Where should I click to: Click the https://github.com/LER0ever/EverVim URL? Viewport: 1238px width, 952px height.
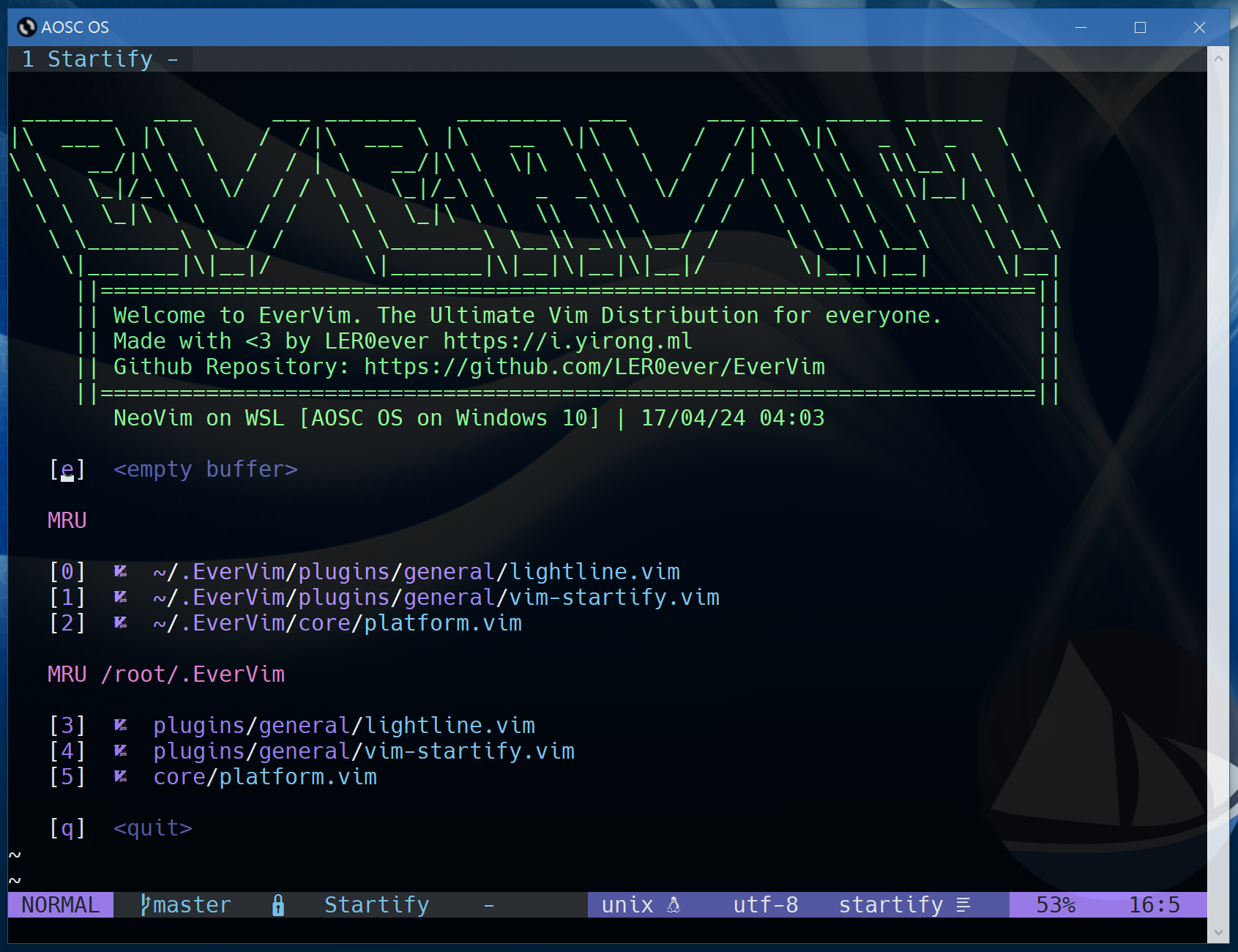pos(594,366)
